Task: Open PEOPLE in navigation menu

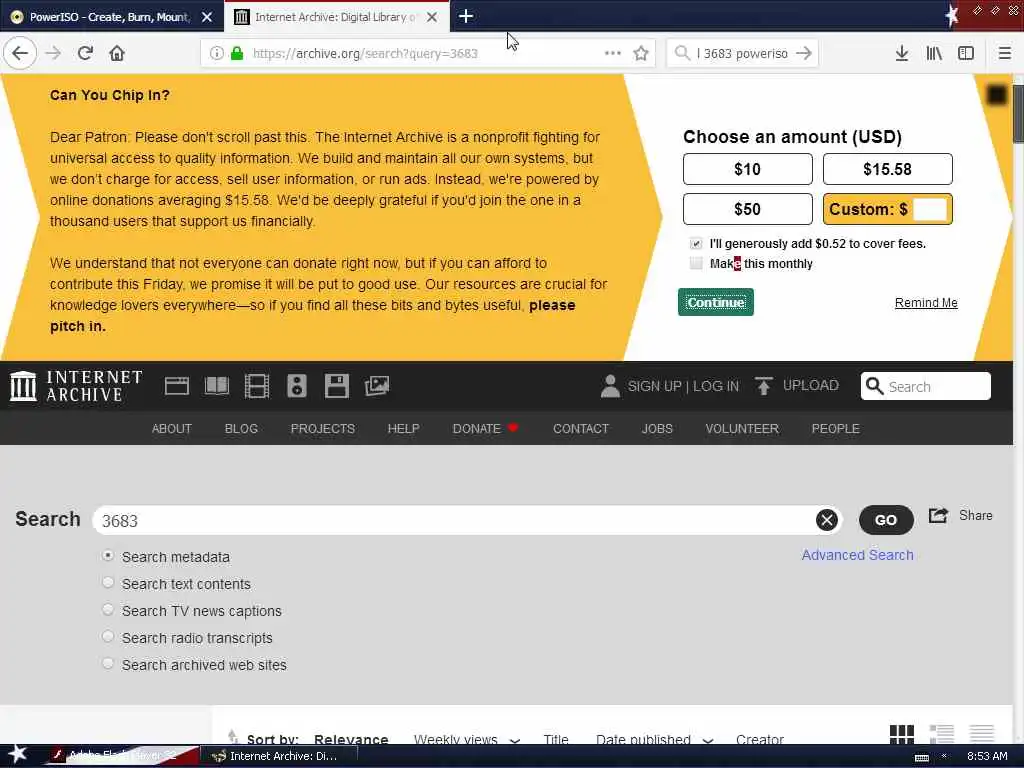Action: (835, 429)
